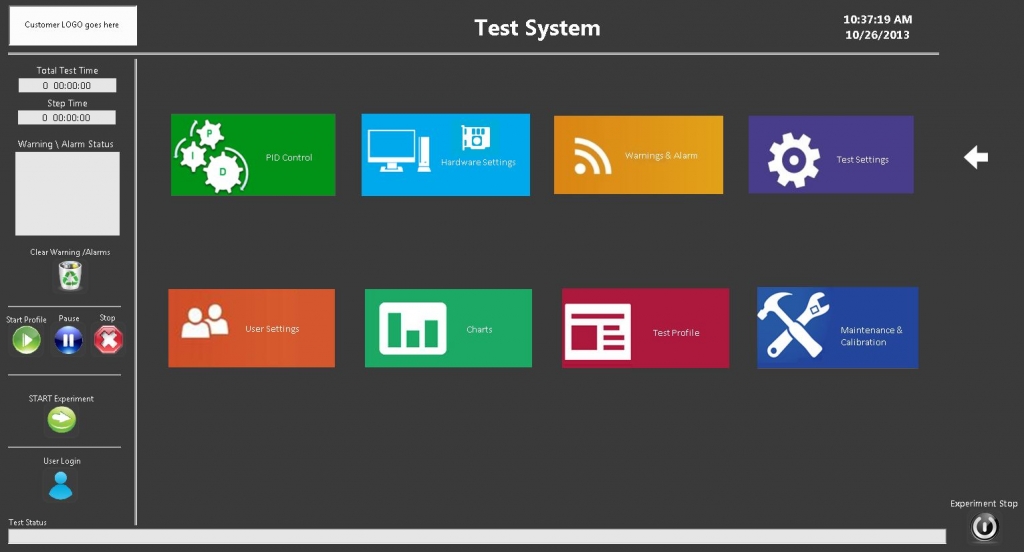Click the Total Test Time field

click(x=67, y=86)
